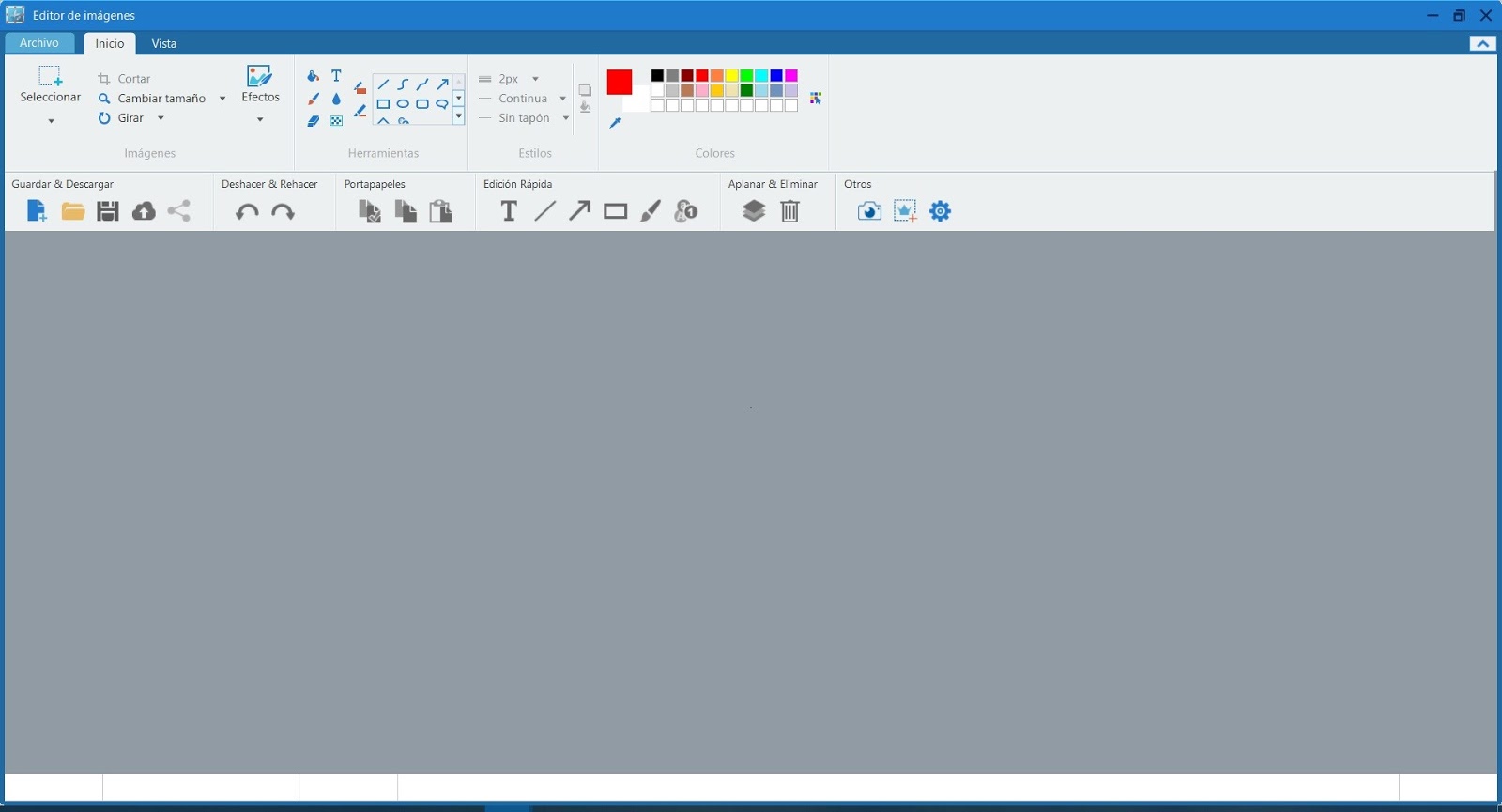Select the paint bucket fill tool
Viewport: 1502px width, 812px height.
[x=314, y=76]
